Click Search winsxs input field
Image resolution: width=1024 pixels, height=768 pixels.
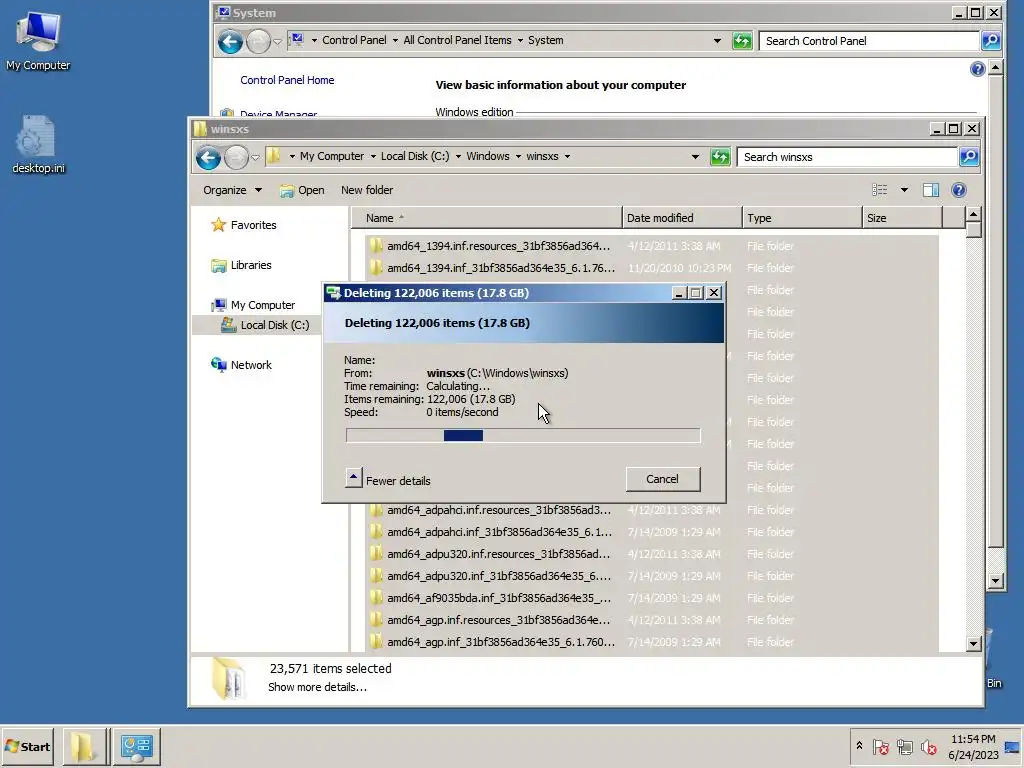(x=847, y=157)
